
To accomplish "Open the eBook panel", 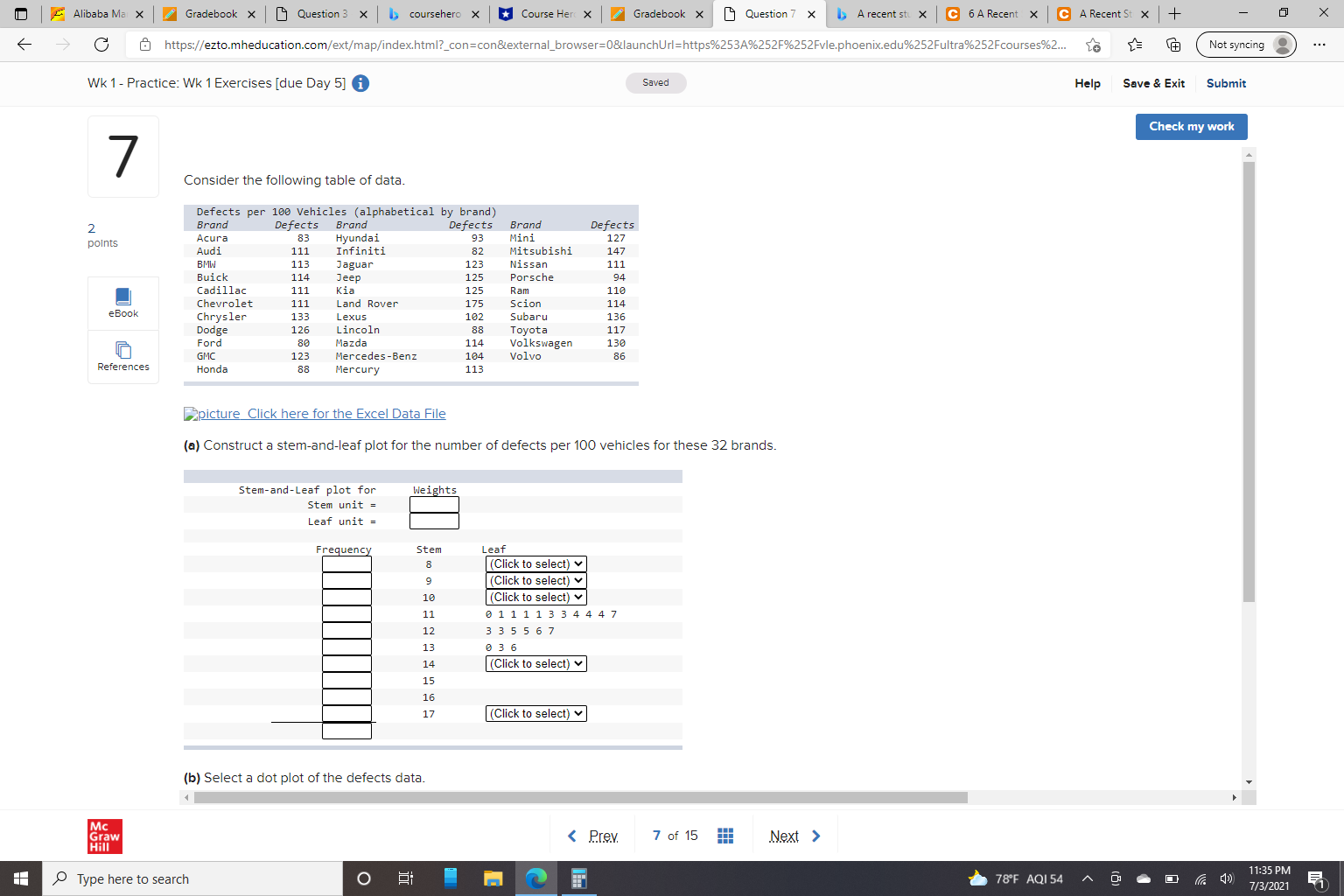I will point(122,303).
